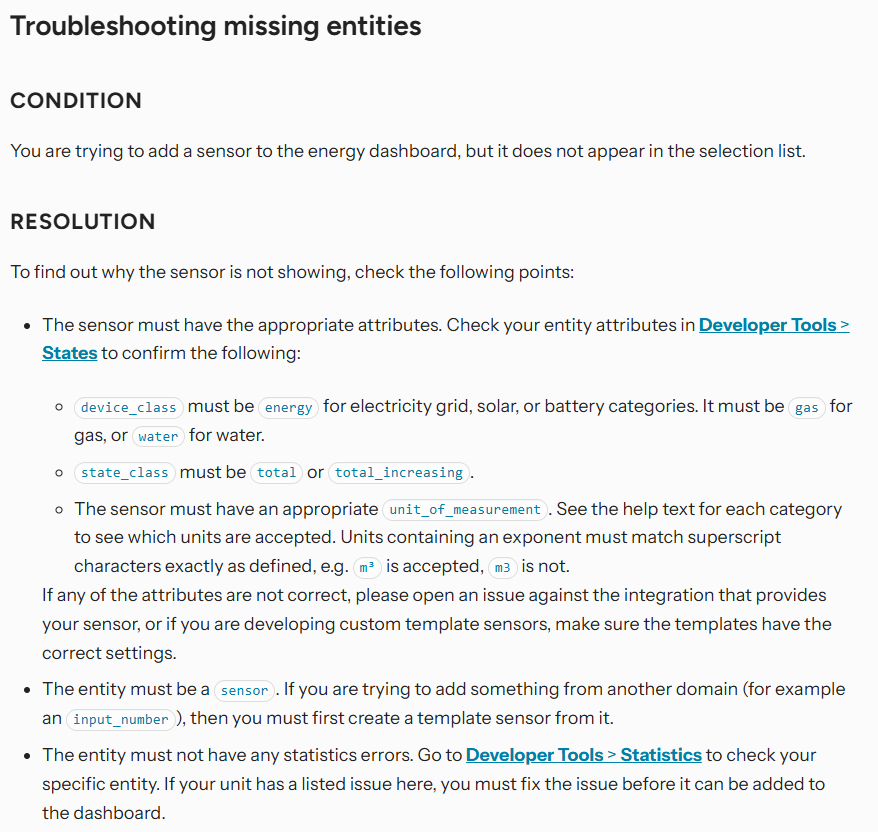Open the Developer Tools > States link
The height and width of the screenshot is (832, 878).
pyautogui.click(x=774, y=325)
